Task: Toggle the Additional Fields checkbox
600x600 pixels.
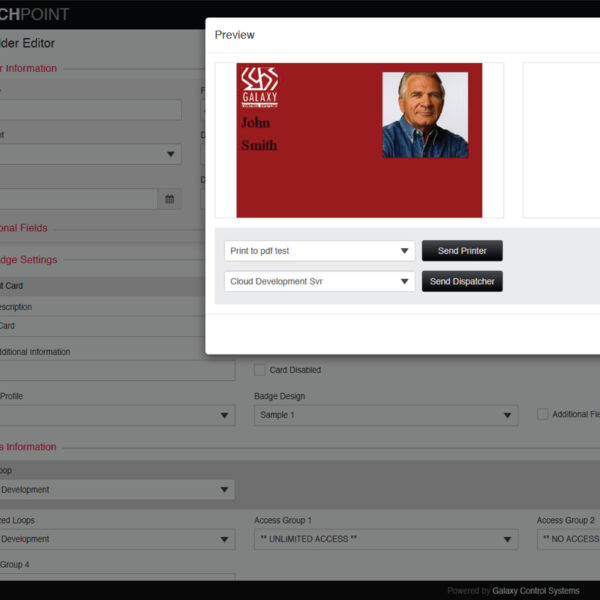Action: pos(543,414)
